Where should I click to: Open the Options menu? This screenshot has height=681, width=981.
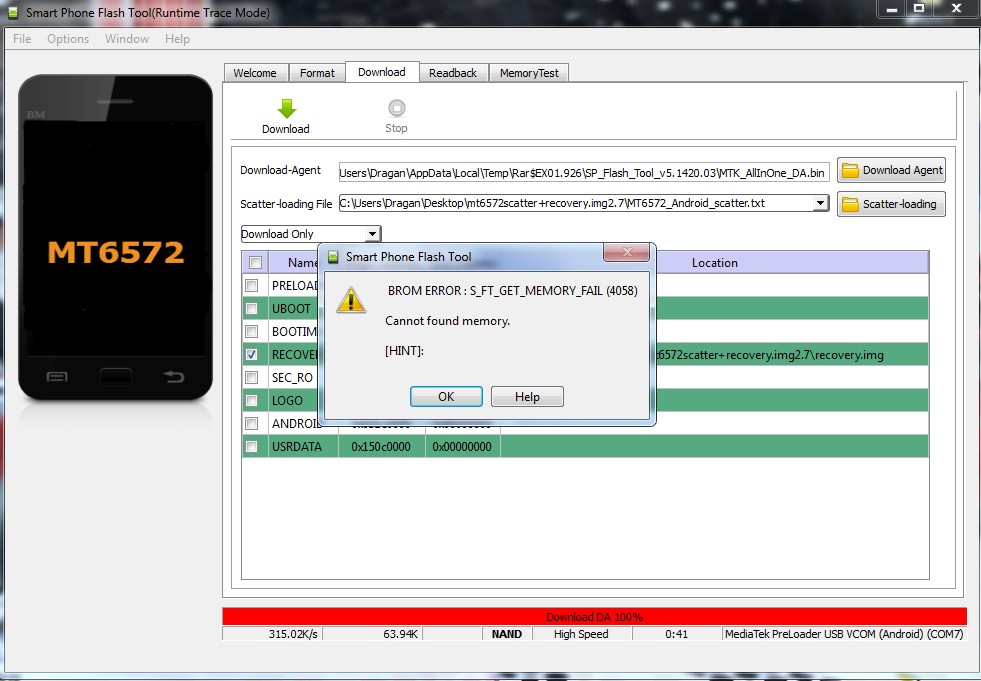point(68,39)
